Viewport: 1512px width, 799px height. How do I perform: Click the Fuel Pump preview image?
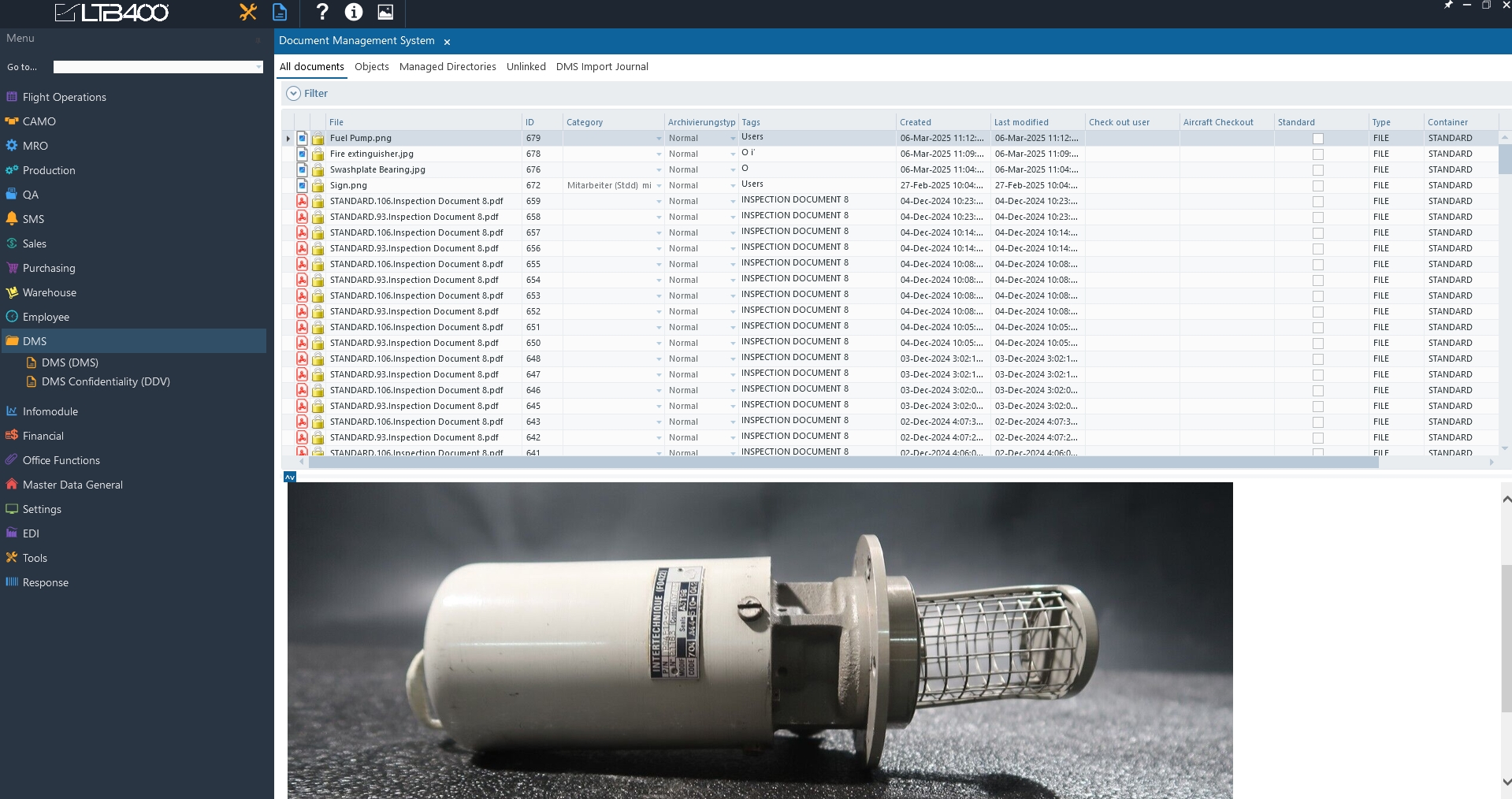[760, 640]
